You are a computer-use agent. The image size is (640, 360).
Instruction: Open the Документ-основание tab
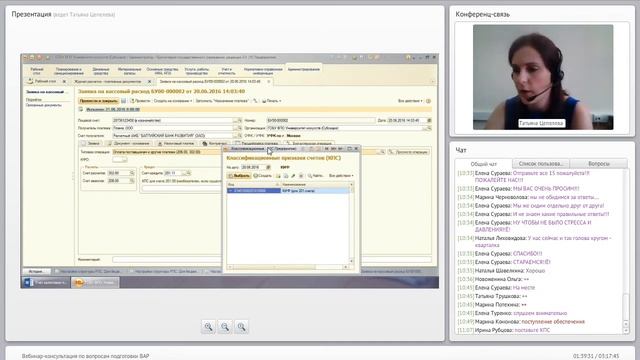coord(129,143)
